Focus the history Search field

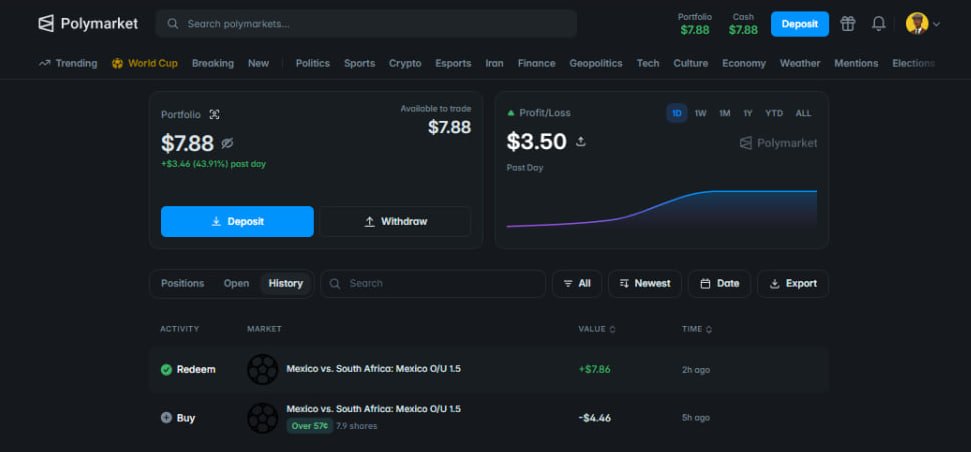coord(433,284)
